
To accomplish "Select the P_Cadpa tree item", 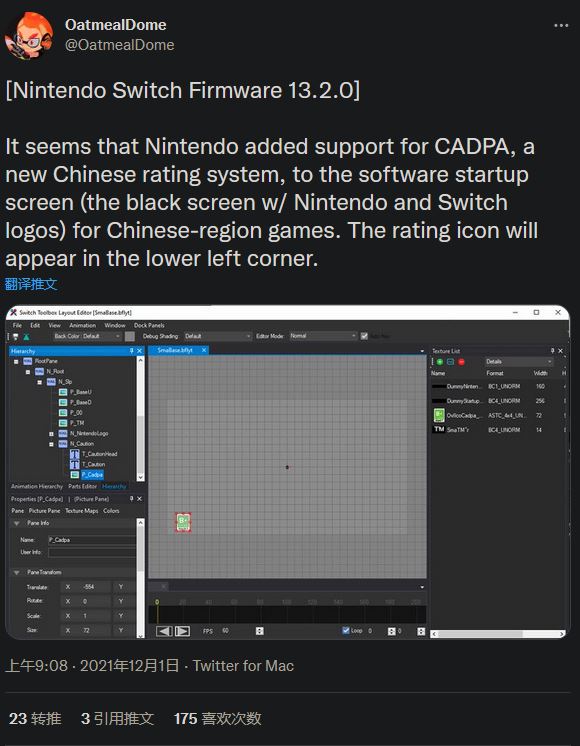I will (92, 475).
